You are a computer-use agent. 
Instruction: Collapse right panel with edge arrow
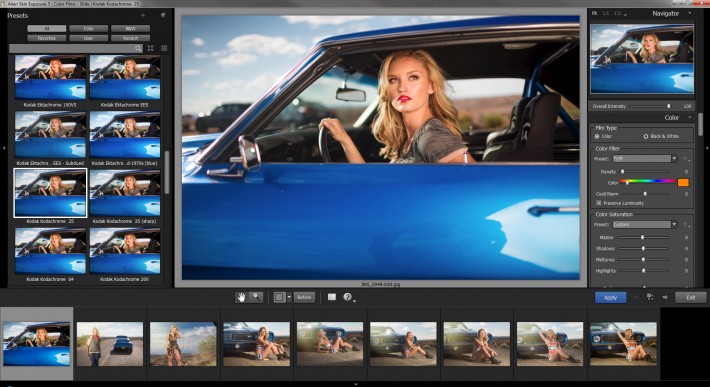click(707, 148)
